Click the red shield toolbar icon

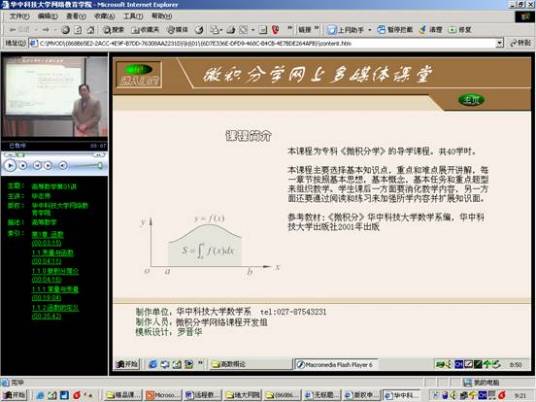(276, 30)
